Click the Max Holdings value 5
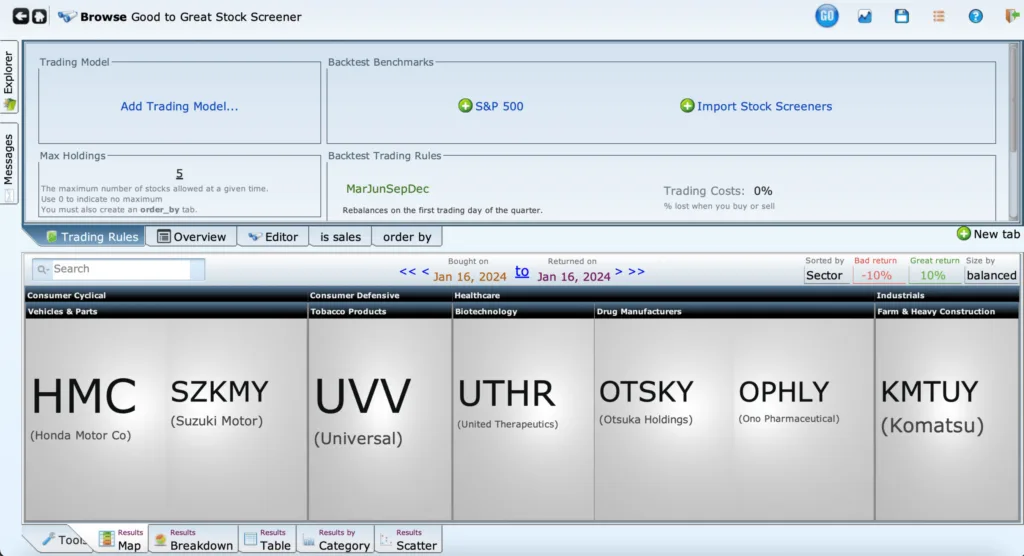The width and height of the screenshot is (1024, 556). tap(179, 174)
